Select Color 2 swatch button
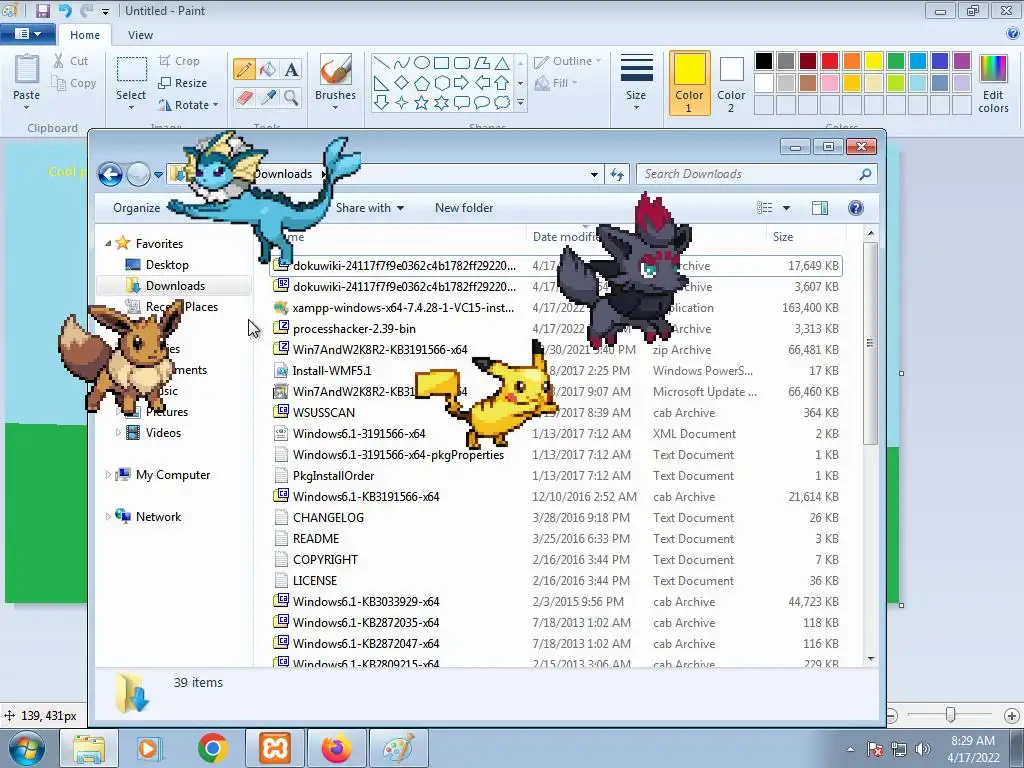The height and width of the screenshot is (768, 1024). 731,83
